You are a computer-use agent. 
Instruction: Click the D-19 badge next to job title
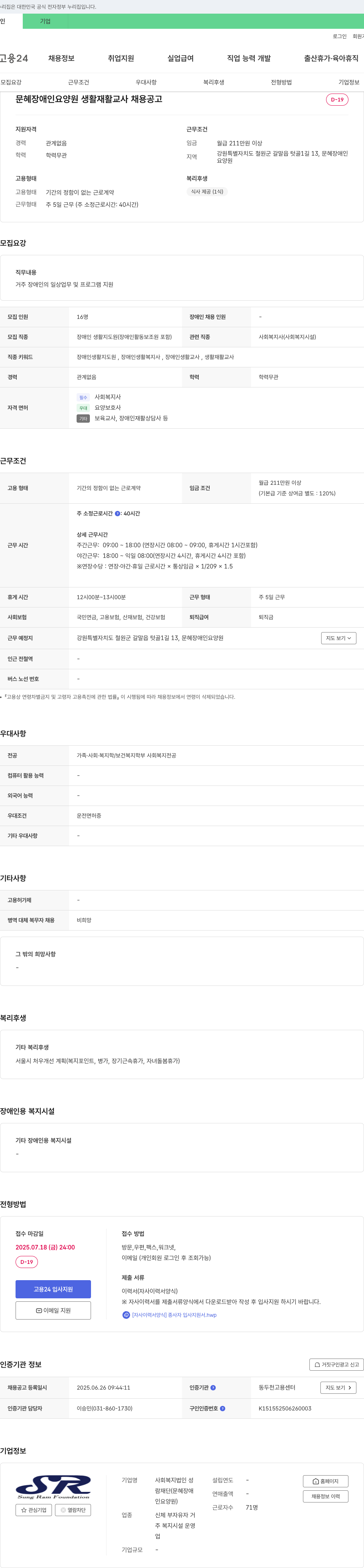[x=337, y=100]
